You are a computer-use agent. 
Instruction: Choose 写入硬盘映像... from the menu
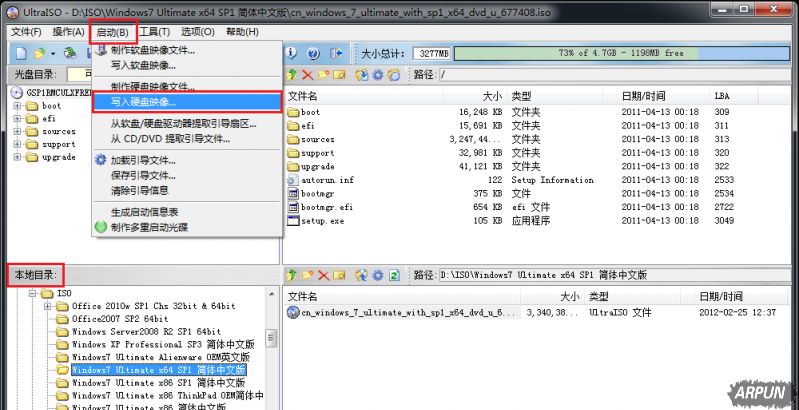[x=187, y=102]
